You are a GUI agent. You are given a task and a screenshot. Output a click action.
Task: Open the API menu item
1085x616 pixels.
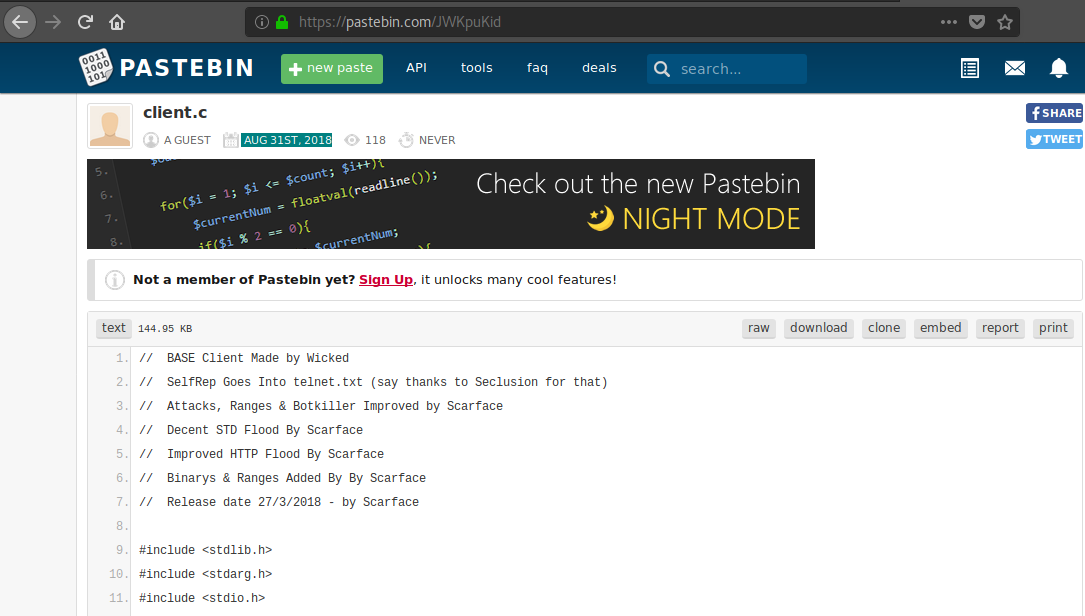tap(416, 68)
